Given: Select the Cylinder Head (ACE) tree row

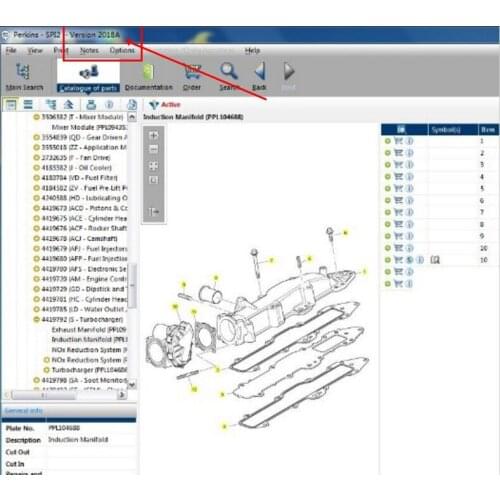Looking at the screenshot, I should coord(84,218).
